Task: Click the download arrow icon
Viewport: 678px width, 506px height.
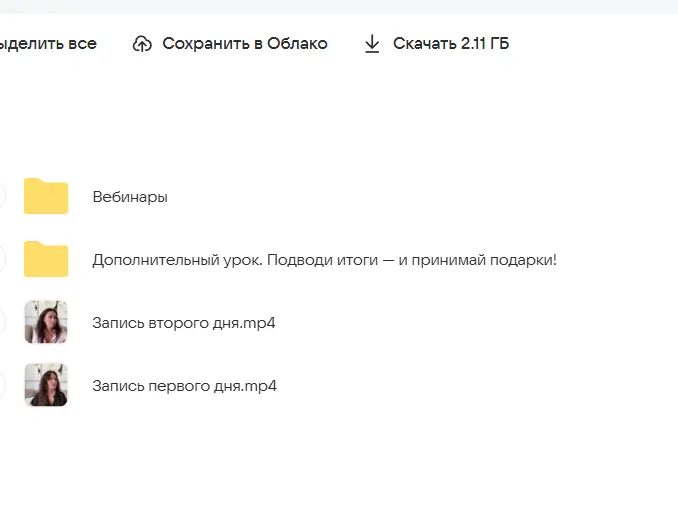Action: coord(372,44)
